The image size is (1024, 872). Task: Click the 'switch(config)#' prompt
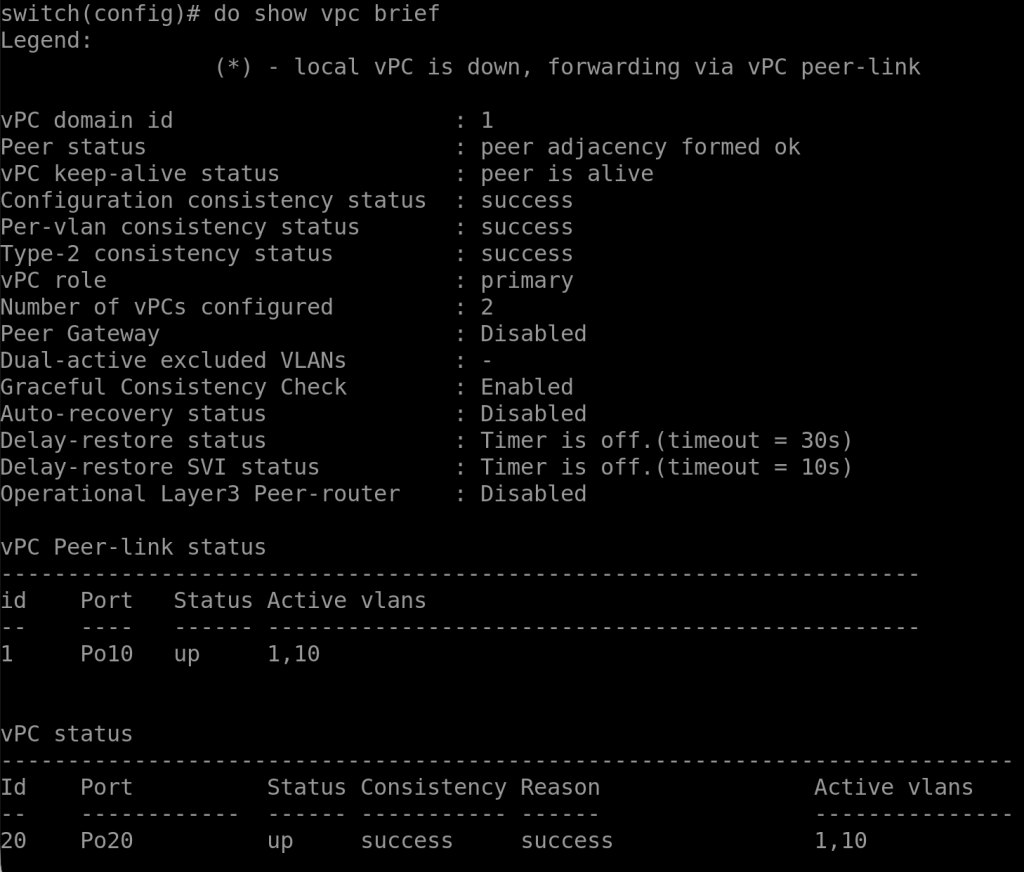(100, 14)
